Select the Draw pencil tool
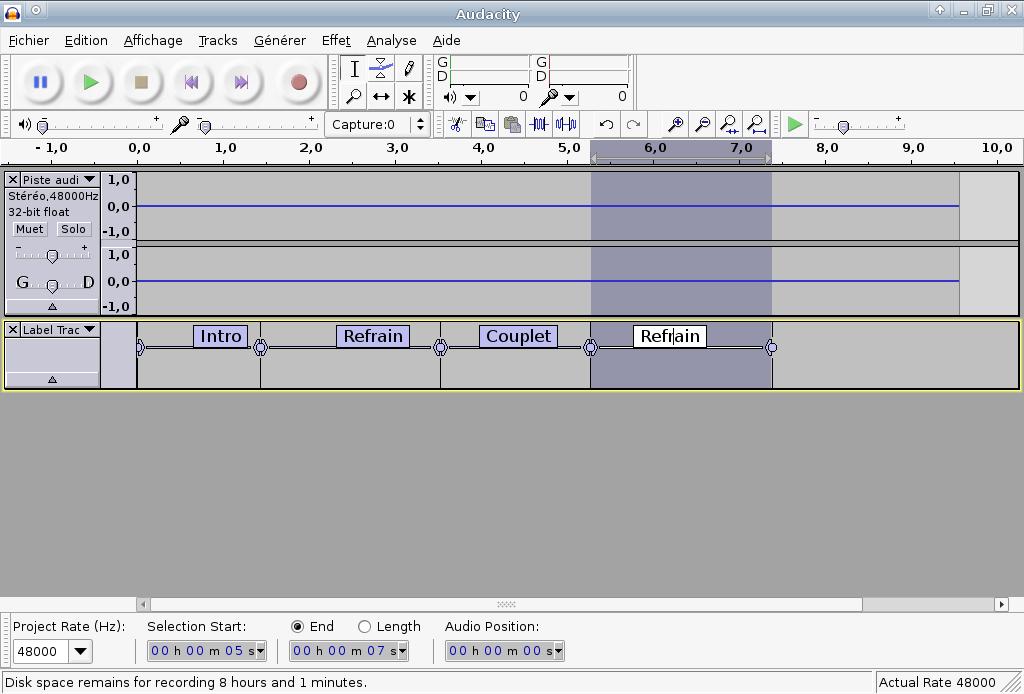Viewport: 1024px width, 694px height. [408, 69]
